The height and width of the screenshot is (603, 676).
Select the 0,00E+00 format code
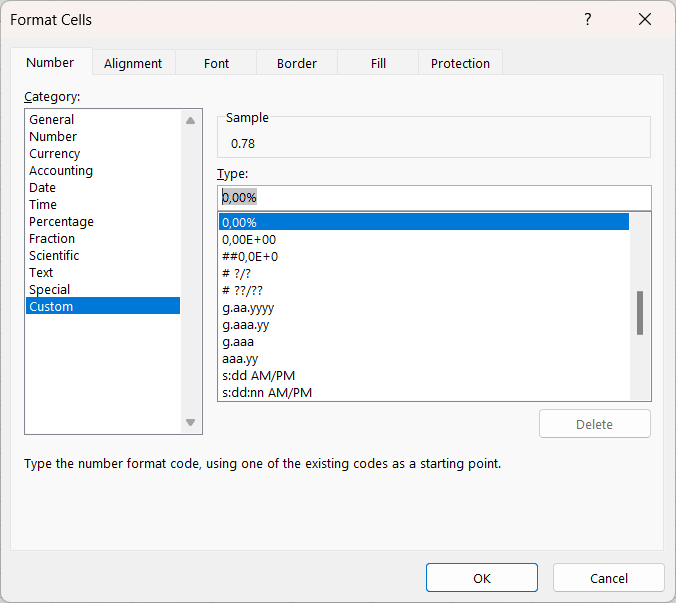[x=249, y=240]
